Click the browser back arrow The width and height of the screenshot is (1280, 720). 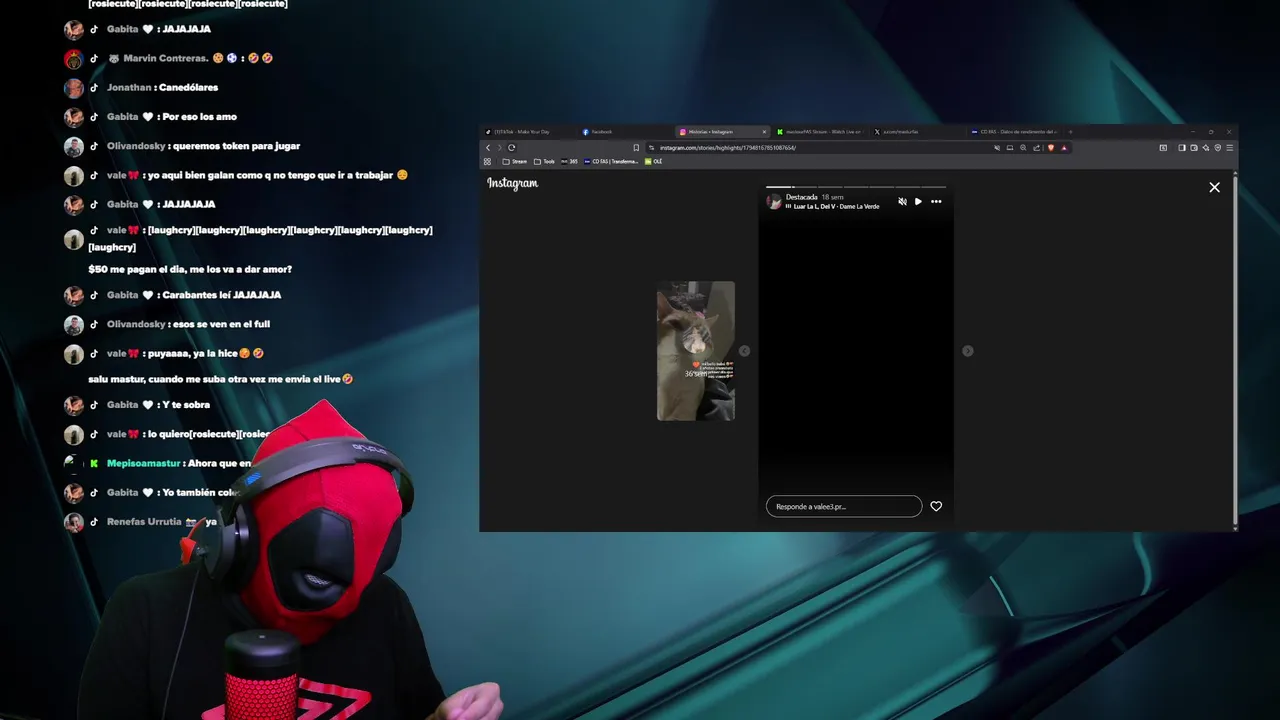(x=488, y=148)
